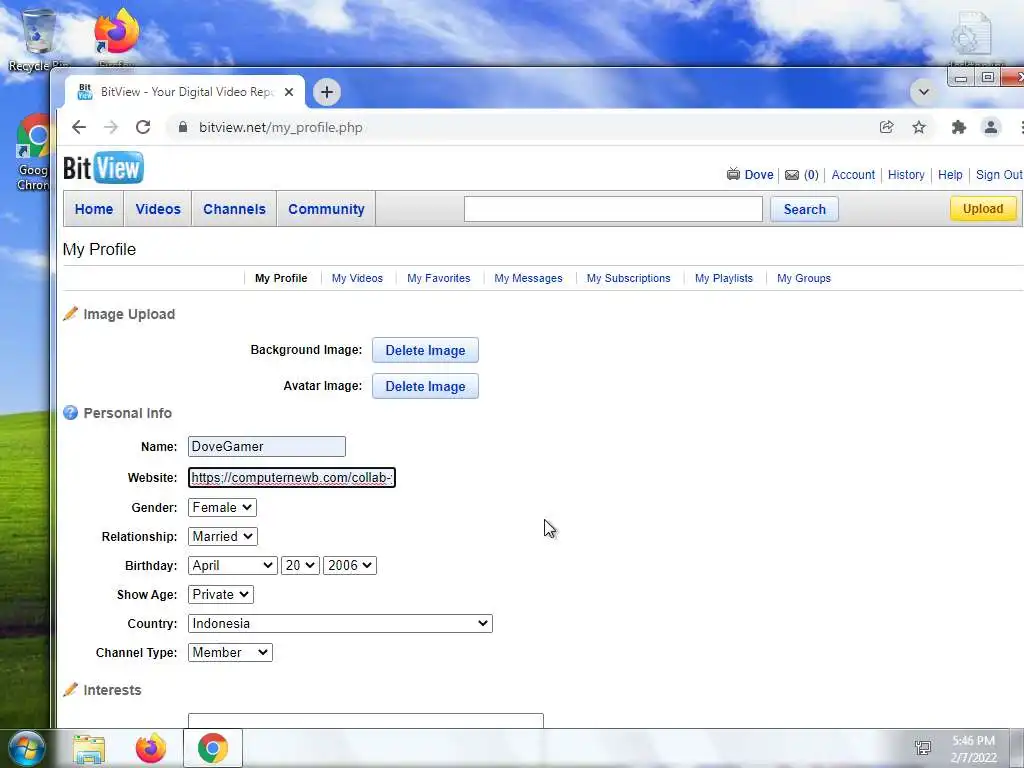Switch to My Messages
1024x768 pixels.
tap(528, 278)
